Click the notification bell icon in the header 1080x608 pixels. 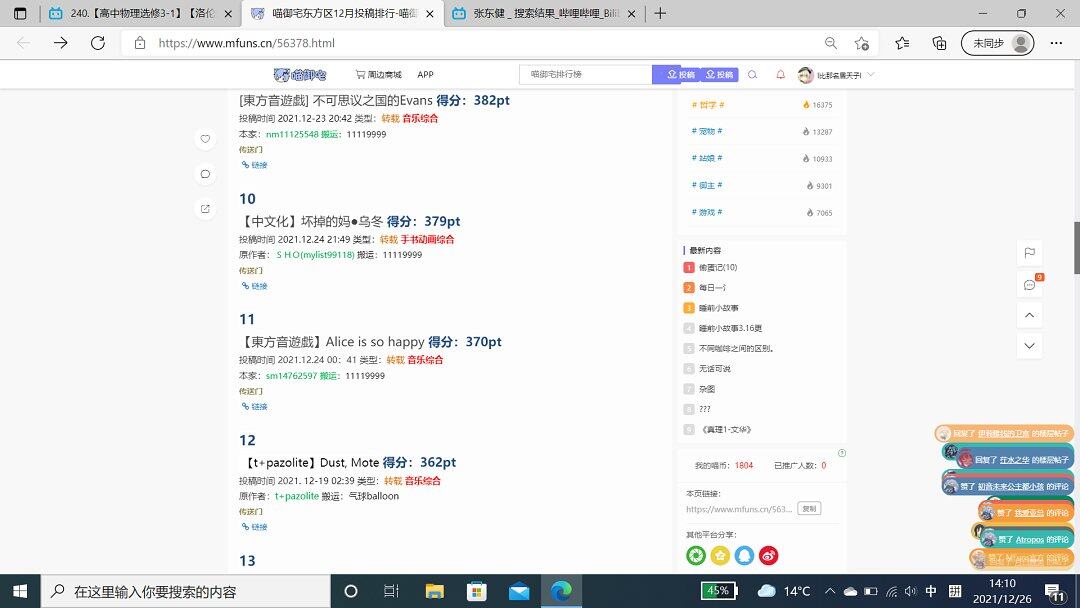(781, 75)
